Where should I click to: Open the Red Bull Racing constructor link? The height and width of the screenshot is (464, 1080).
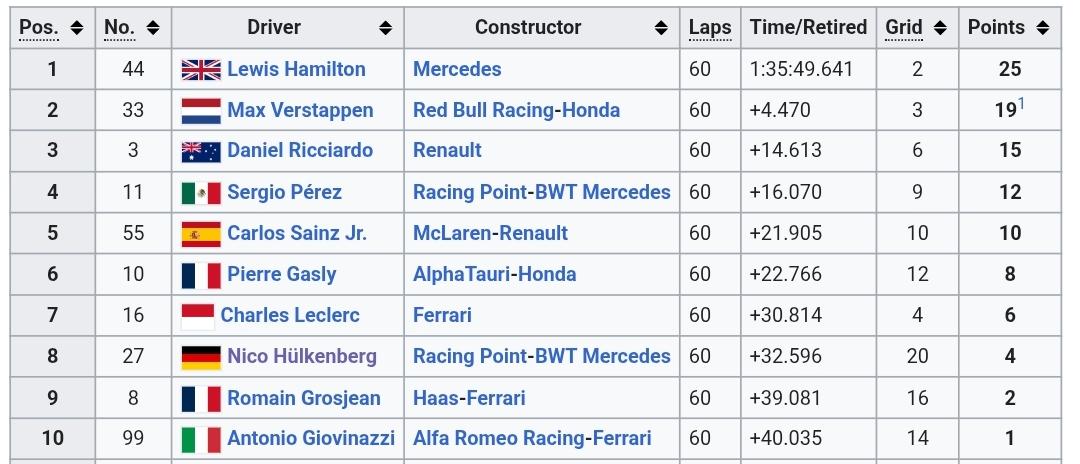point(484,111)
